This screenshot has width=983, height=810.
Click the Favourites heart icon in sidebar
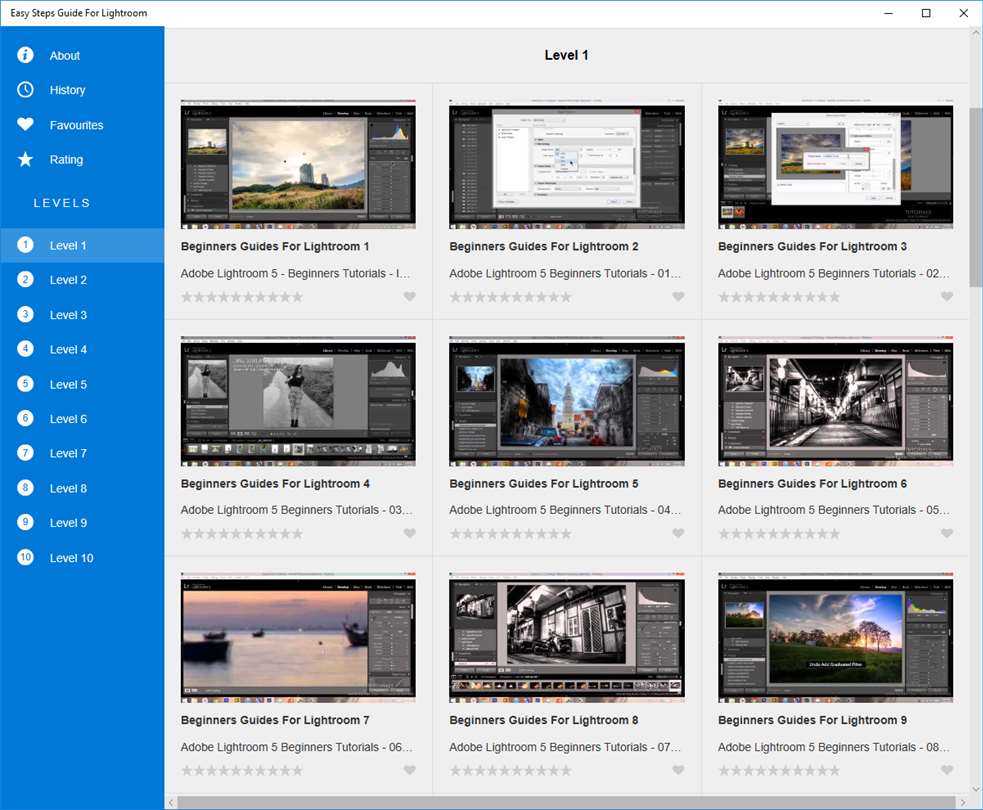tap(26, 125)
